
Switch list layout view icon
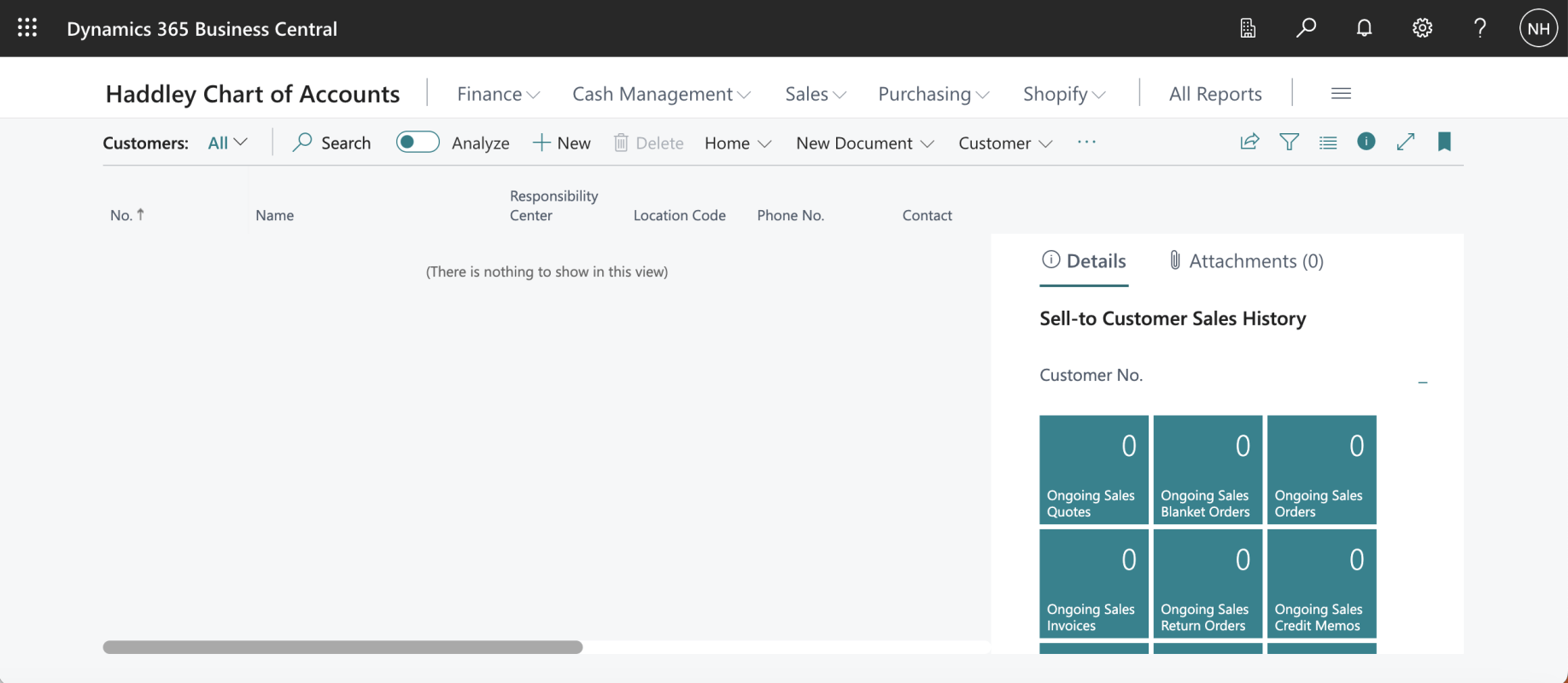(1328, 143)
